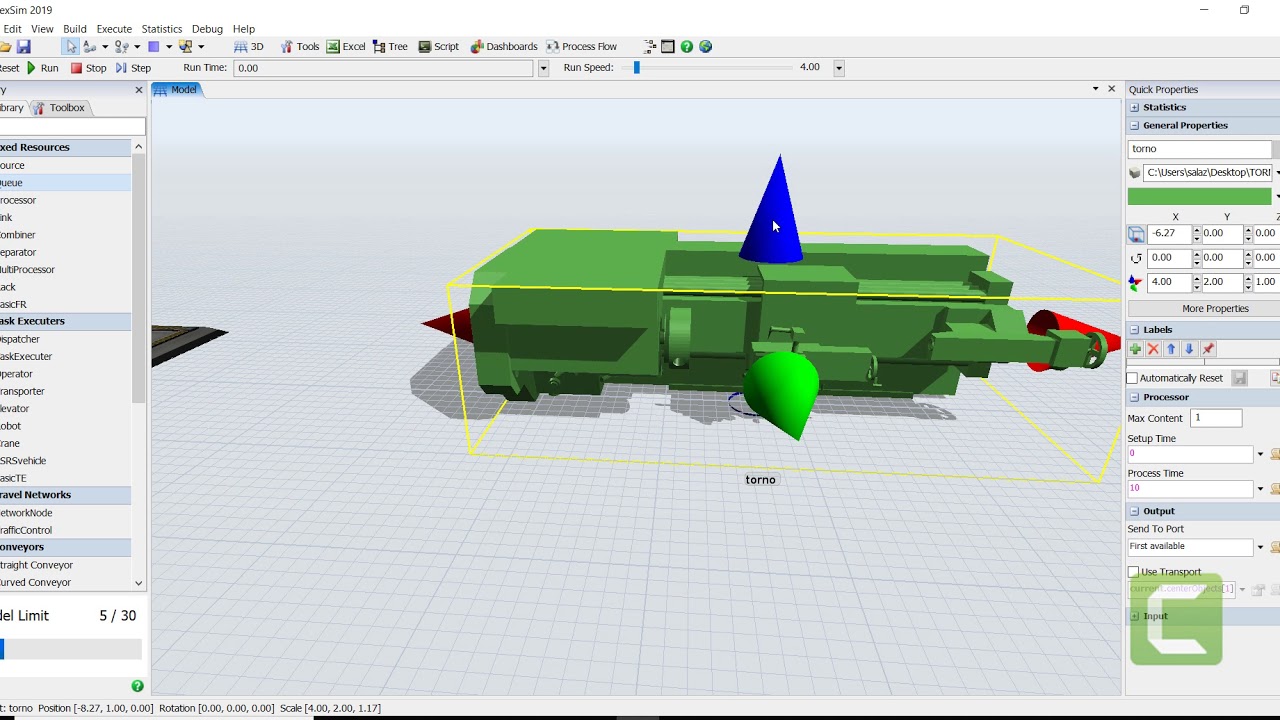Open the Run Time dropdown arrow
Viewport: 1280px width, 720px height.
543,68
